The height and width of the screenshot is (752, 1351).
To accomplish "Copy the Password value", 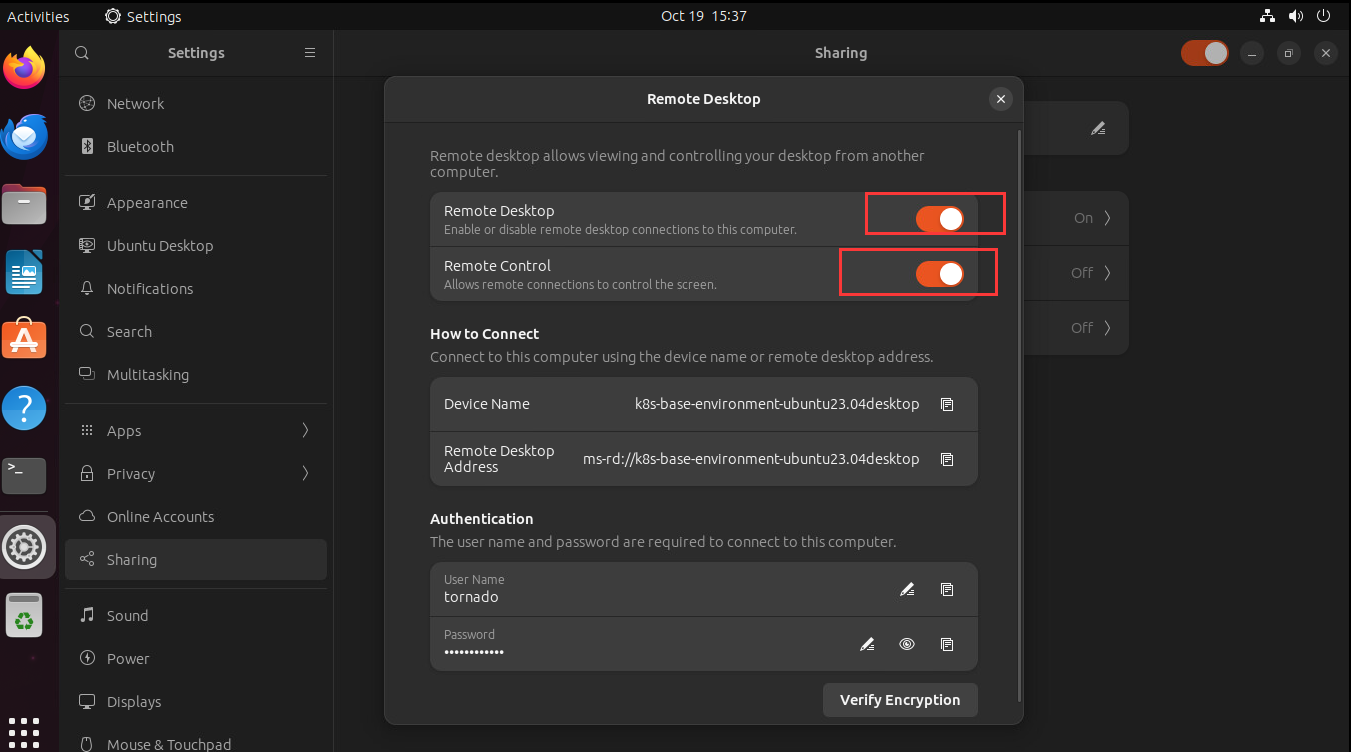I will [947, 644].
